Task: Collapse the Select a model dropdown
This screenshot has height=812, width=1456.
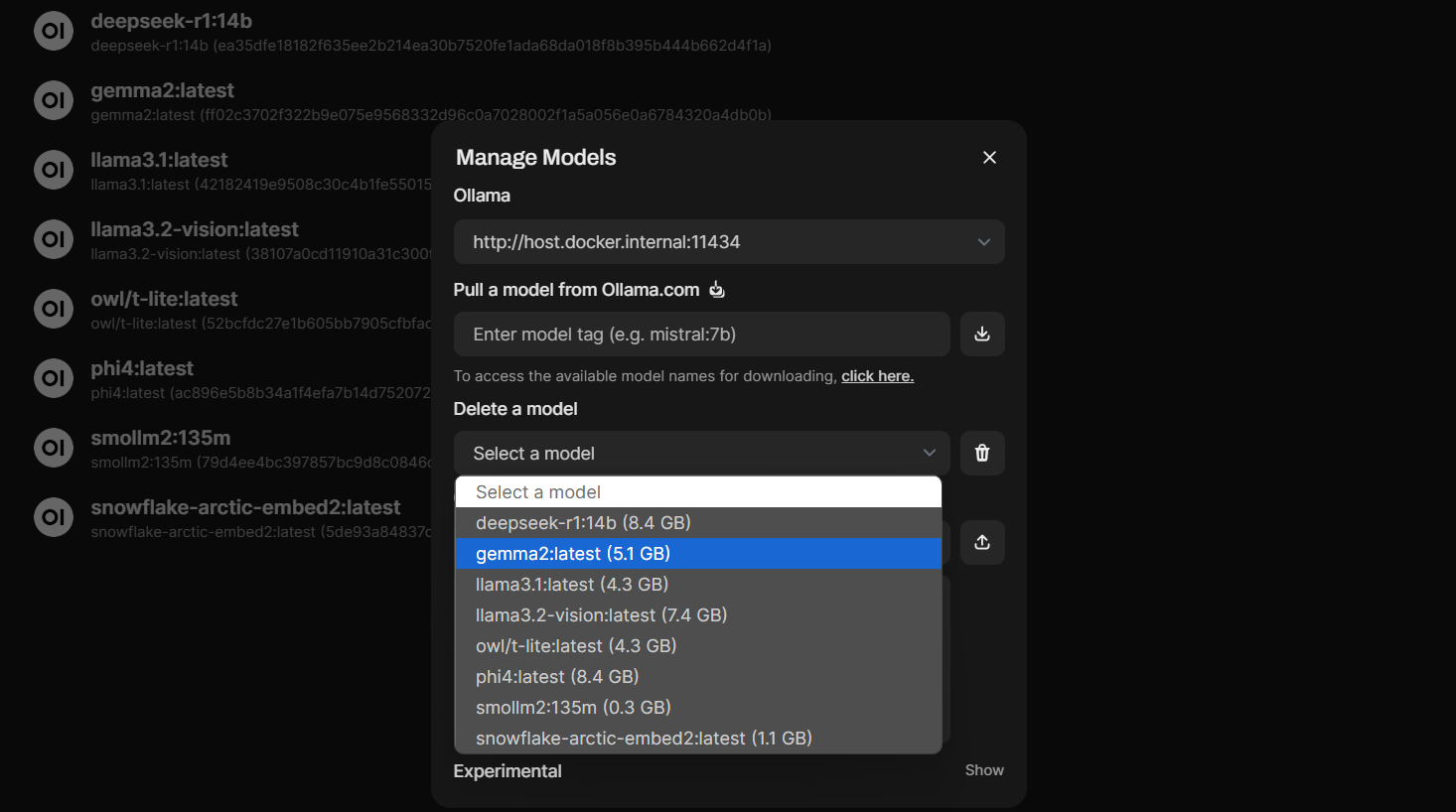Action: (x=701, y=454)
